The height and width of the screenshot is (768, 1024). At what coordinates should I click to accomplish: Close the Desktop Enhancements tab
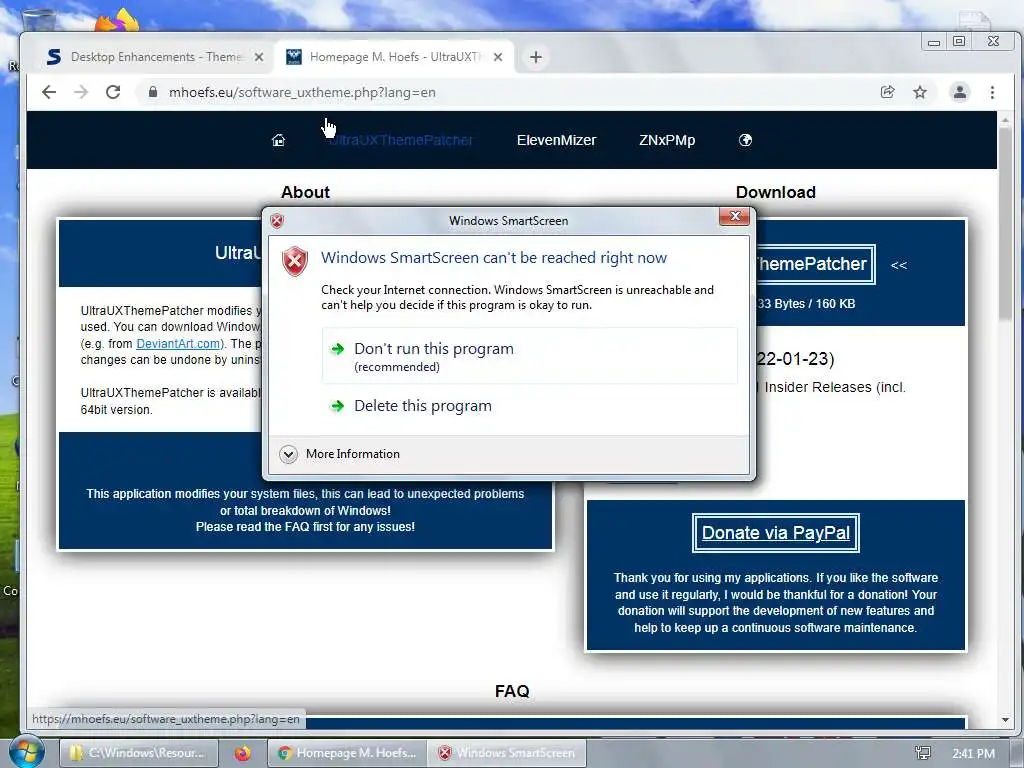click(259, 57)
